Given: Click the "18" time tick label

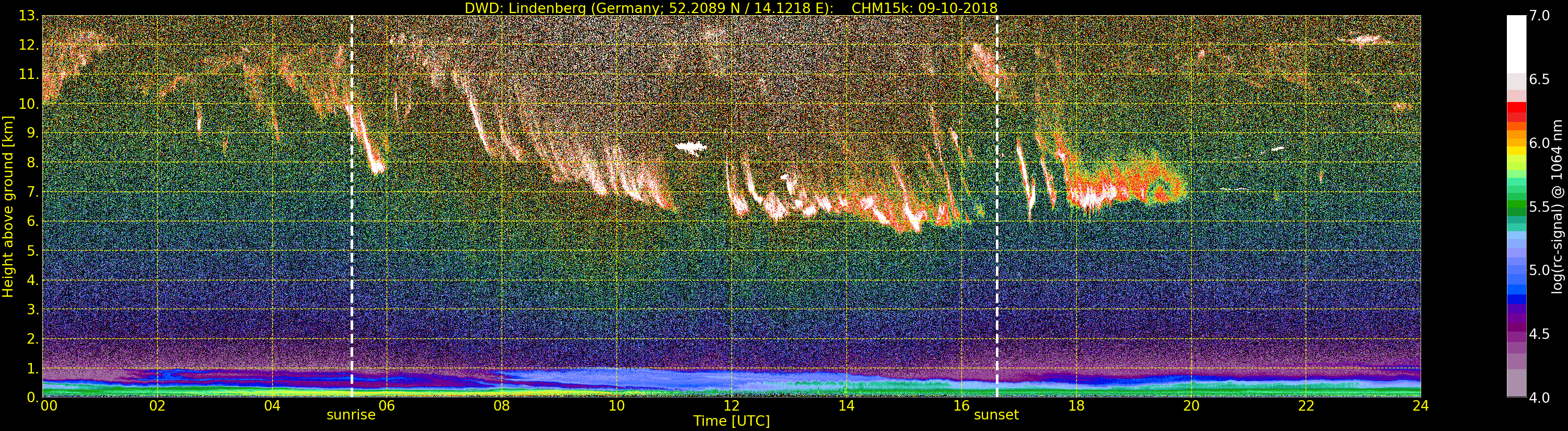Looking at the screenshot, I should (x=1076, y=405).
